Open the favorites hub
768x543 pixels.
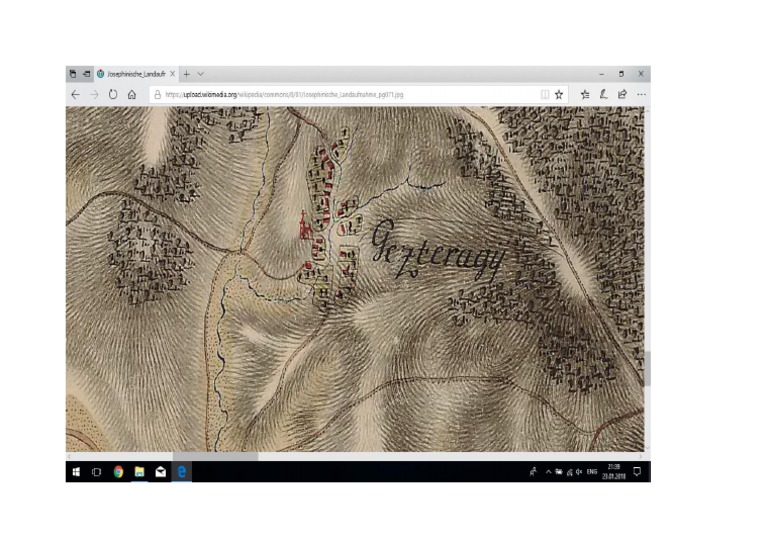[585, 94]
